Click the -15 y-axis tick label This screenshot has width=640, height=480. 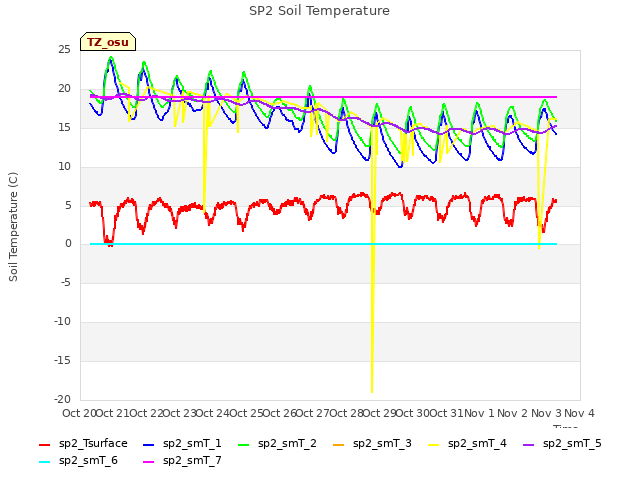(62, 360)
